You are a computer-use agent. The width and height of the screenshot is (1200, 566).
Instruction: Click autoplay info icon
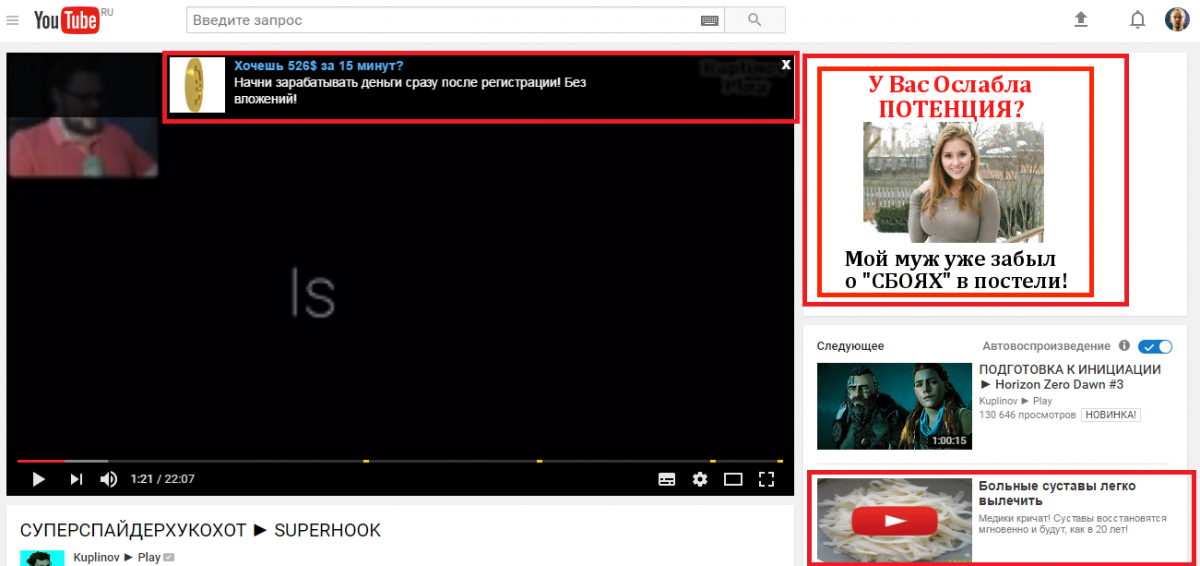[x=1124, y=346]
